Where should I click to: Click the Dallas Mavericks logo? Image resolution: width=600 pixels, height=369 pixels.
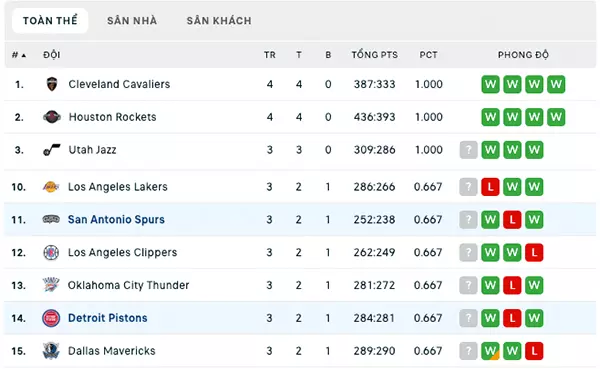[x=51, y=351]
